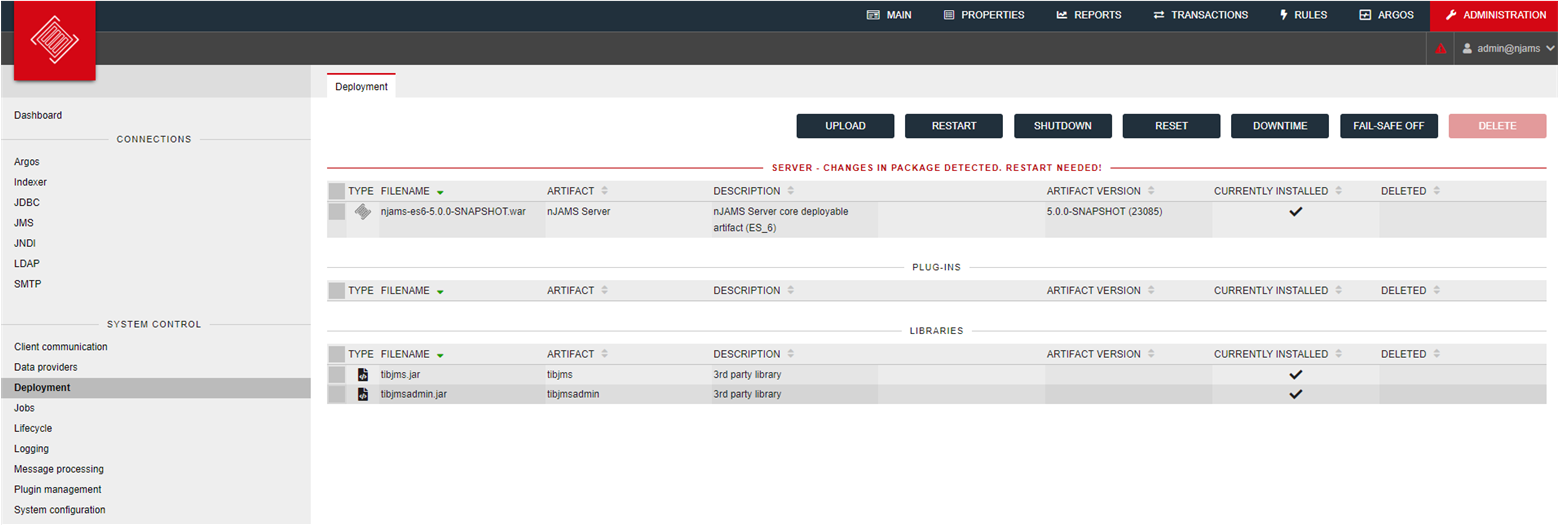The height and width of the screenshot is (526, 1559).
Task: Click the RESTART button
Action: [954, 126]
